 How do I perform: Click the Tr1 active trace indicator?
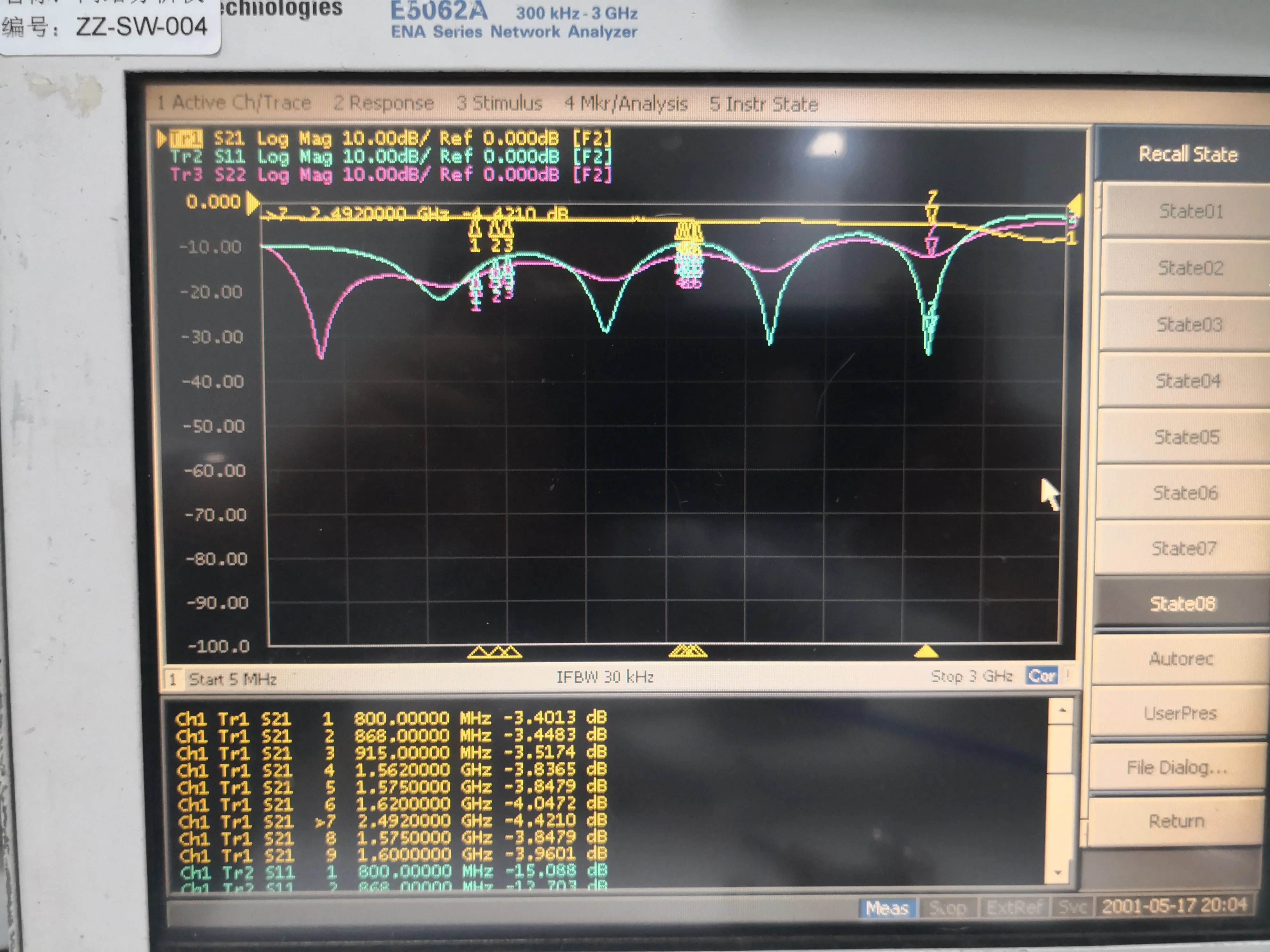pyautogui.click(x=186, y=138)
